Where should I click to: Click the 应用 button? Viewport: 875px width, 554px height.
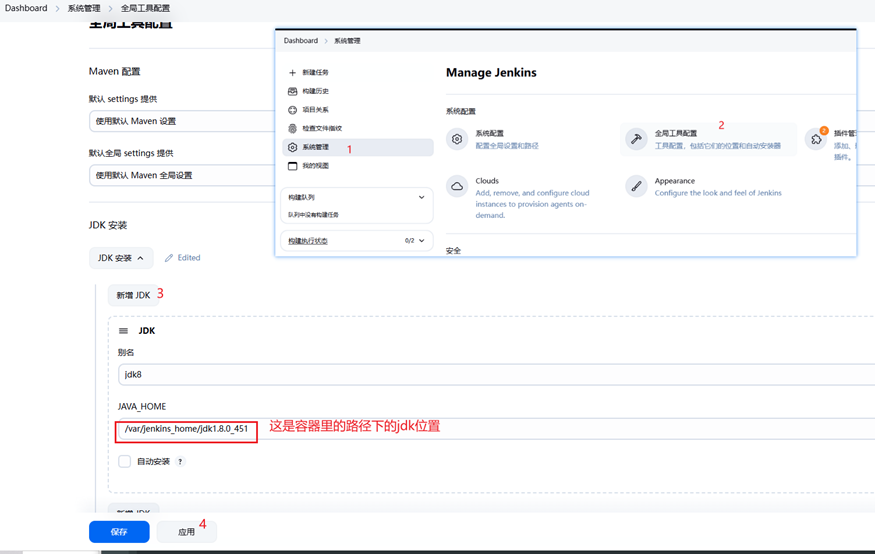186,532
